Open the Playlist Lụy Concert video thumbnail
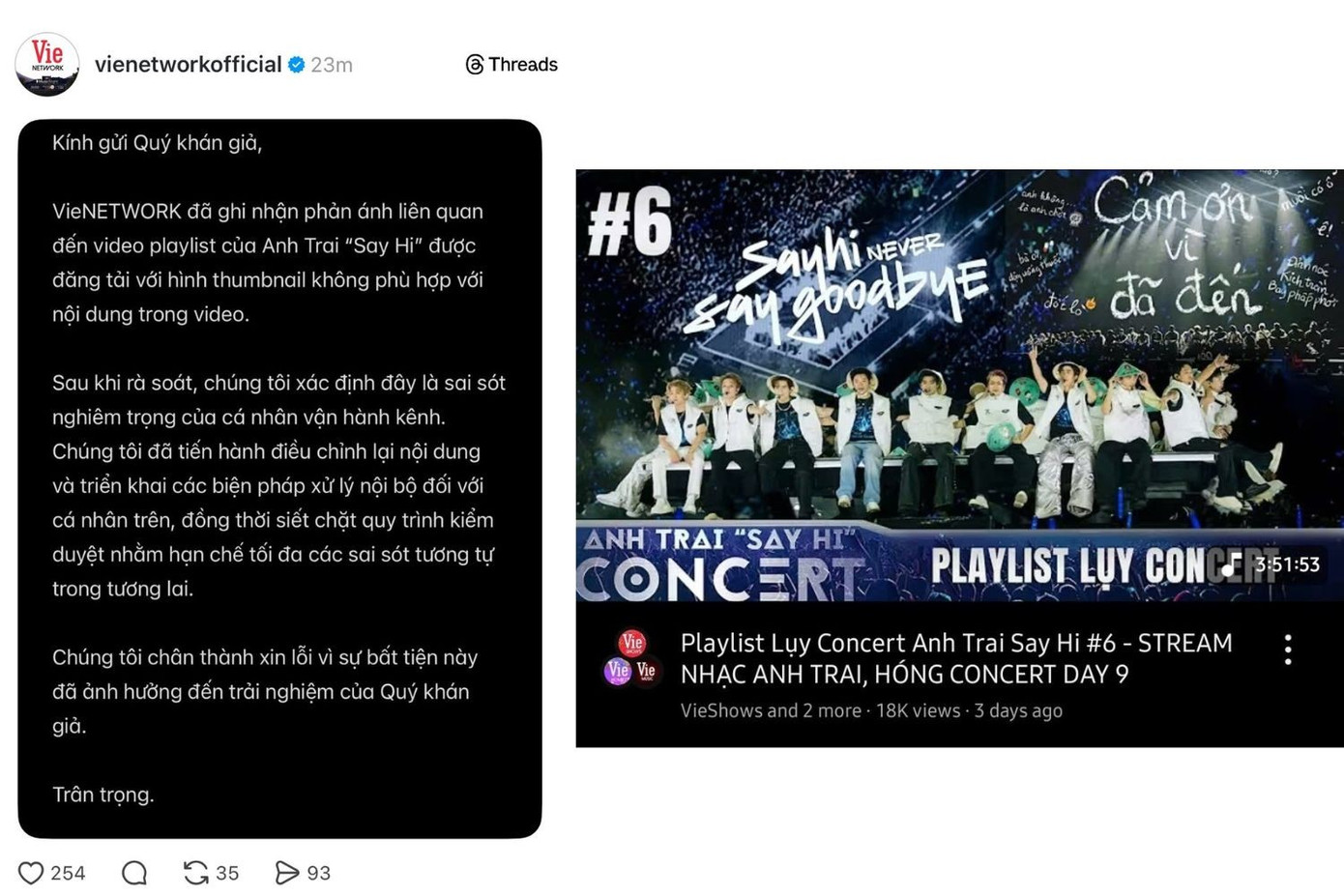 959,386
